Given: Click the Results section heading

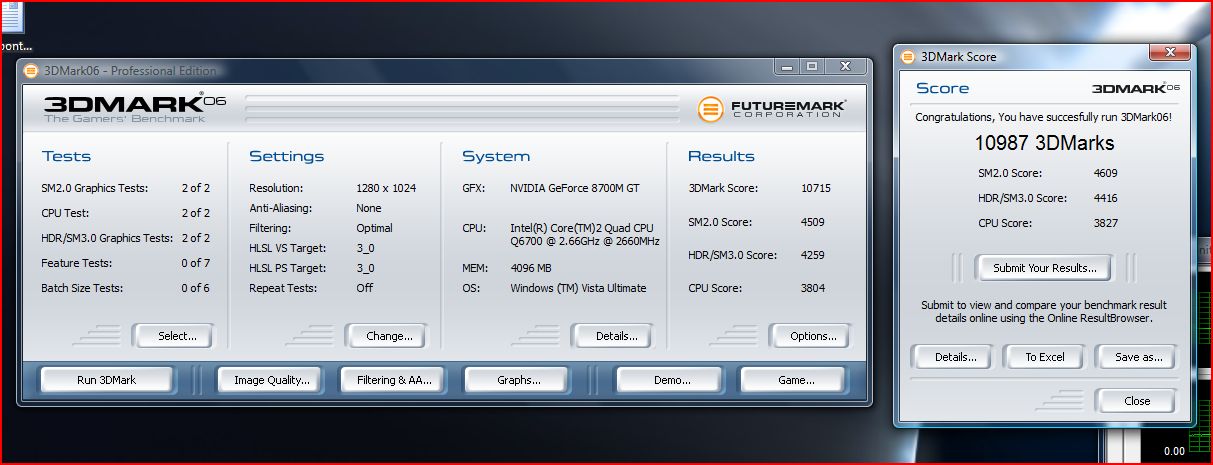Looking at the screenshot, I should (721, 156).
